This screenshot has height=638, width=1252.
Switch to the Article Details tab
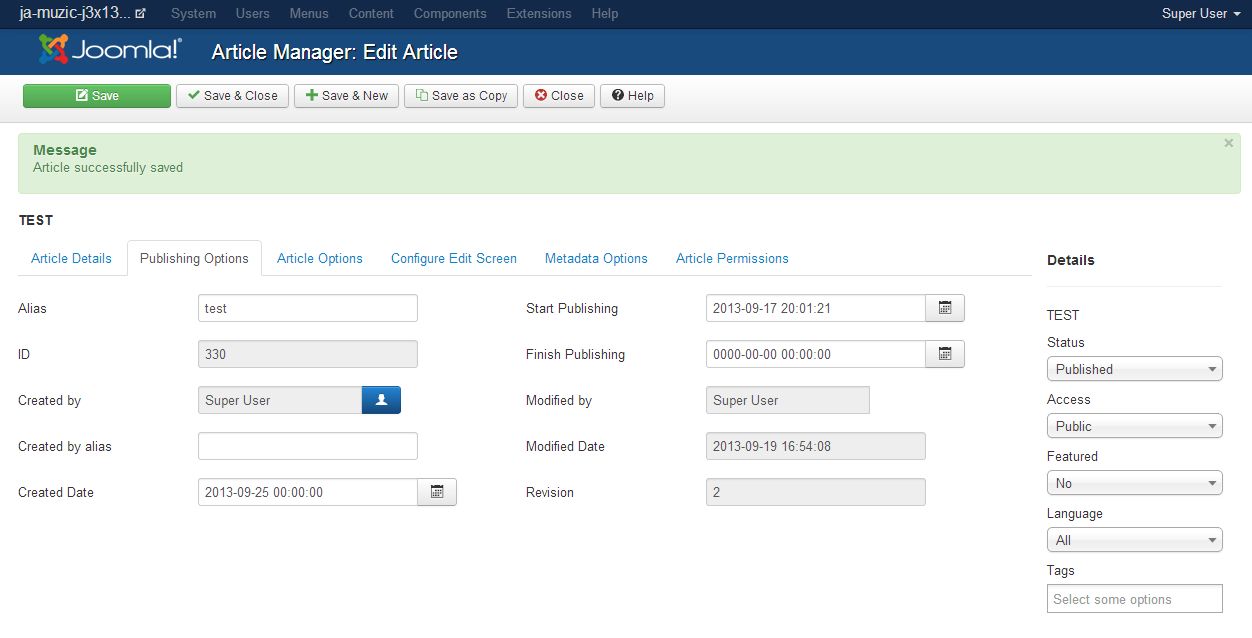click(71, 258)
